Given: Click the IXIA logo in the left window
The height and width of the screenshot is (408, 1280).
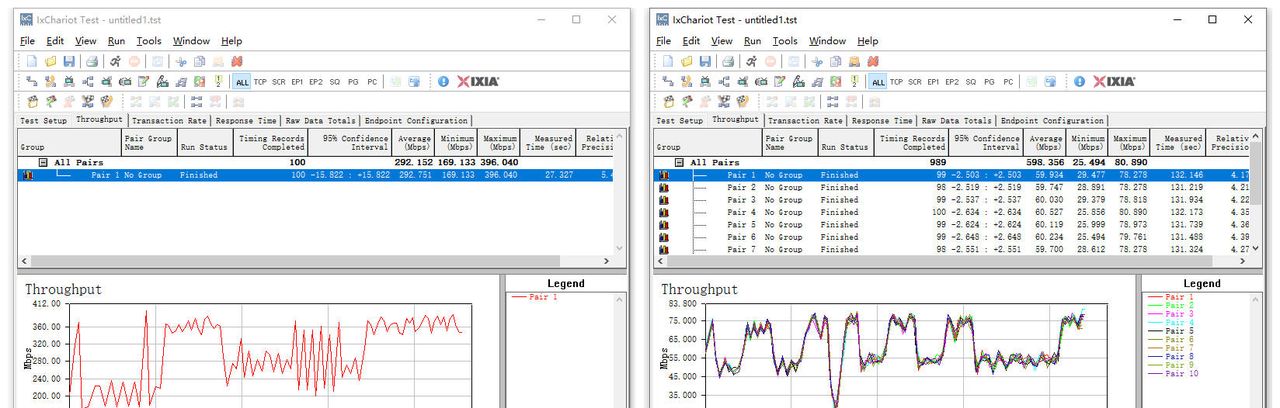Looking at the screenshot, I should (x=478, y=82).
